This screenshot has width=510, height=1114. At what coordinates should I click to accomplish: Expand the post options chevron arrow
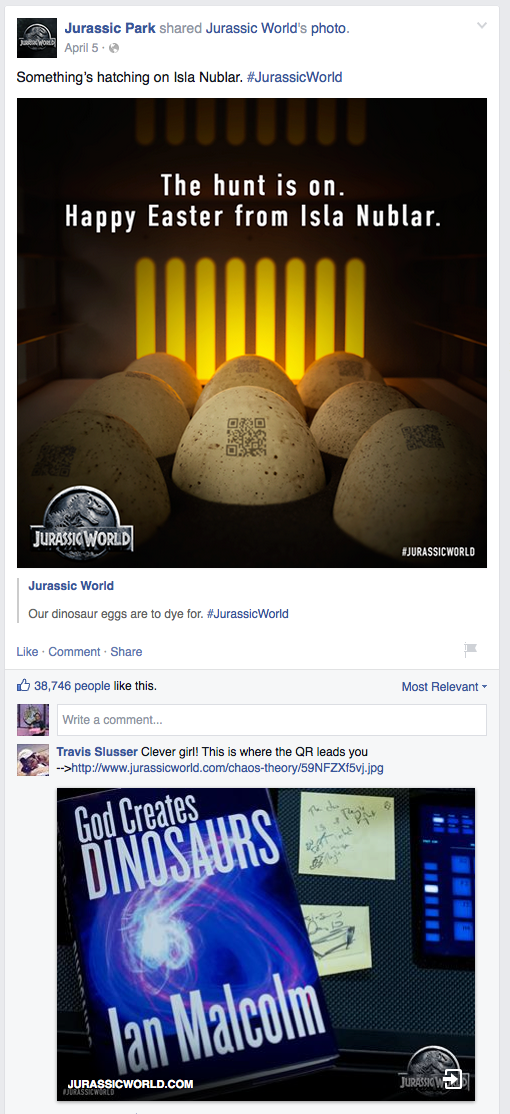482,26
